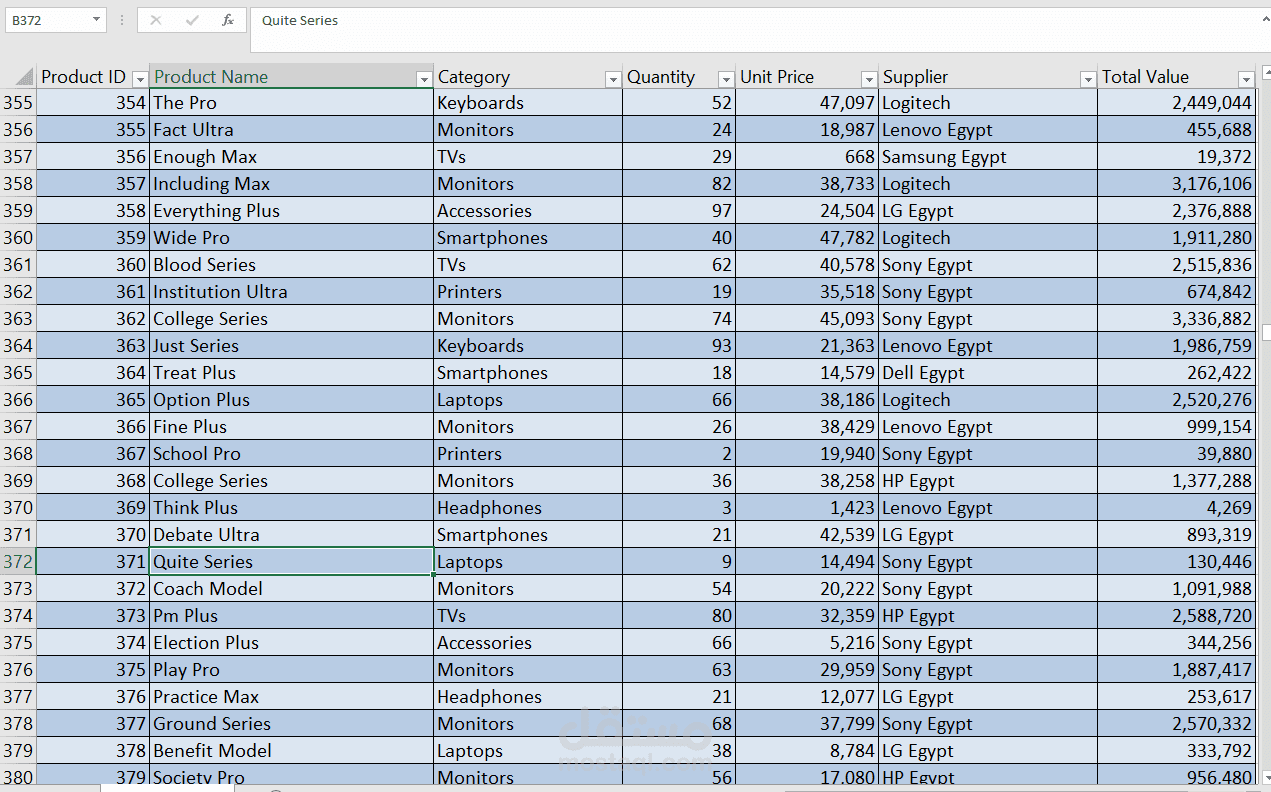The height and width of the screenshot is (792, 1271).
Task: Select cell 'Election Plus'
Action: [291, 643]
